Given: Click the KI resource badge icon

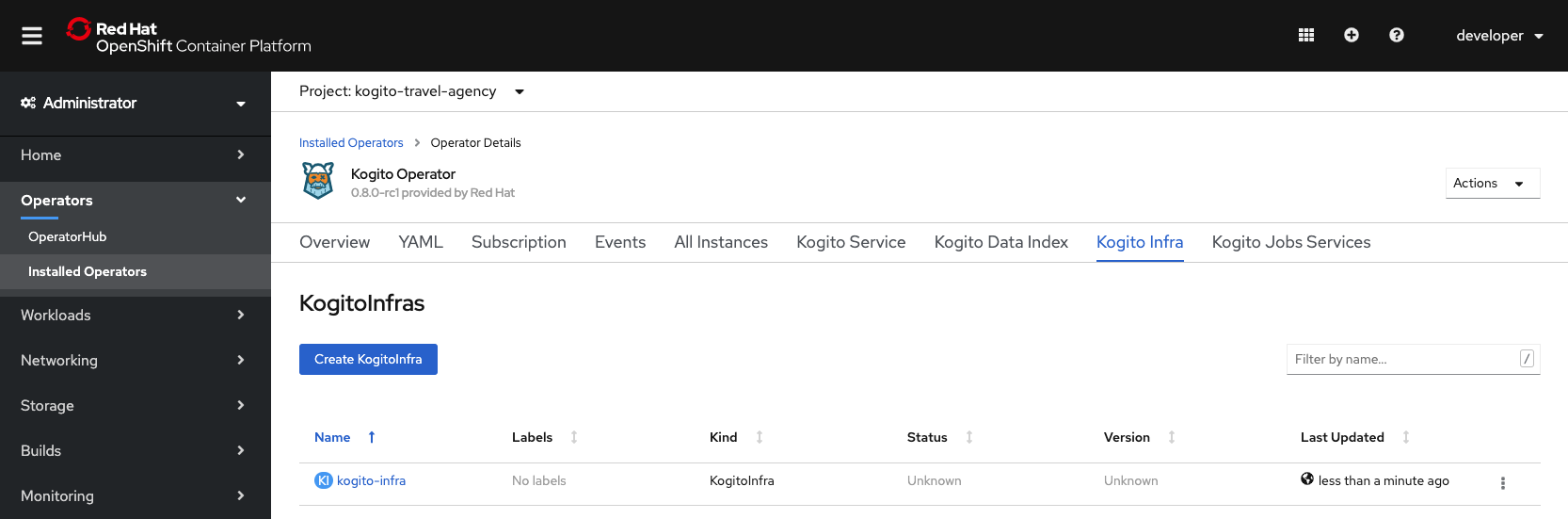Looking at the screenshot, I should coord(324,480).
